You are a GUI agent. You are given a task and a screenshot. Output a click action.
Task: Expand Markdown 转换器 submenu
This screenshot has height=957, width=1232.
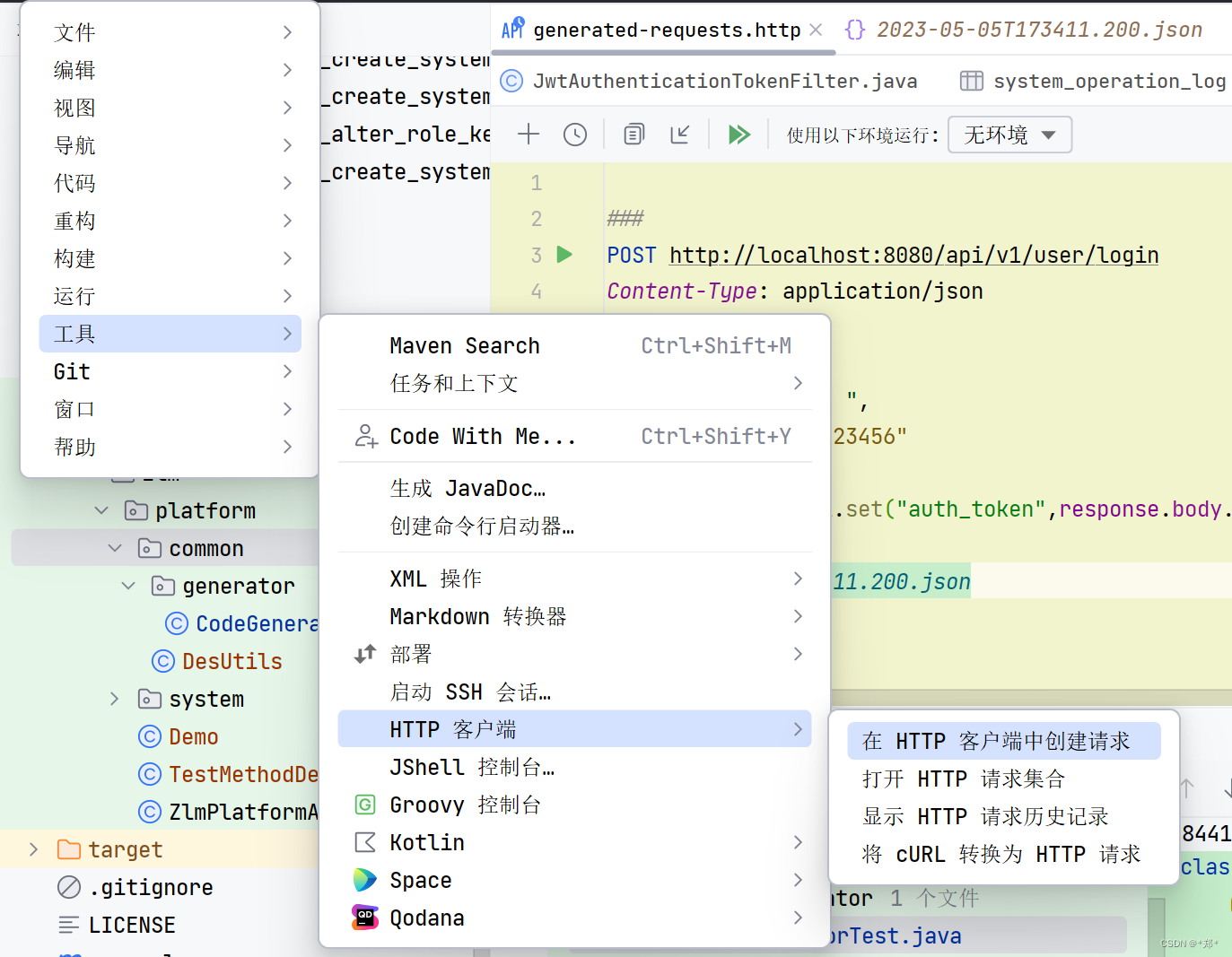[x=574, y=616]
